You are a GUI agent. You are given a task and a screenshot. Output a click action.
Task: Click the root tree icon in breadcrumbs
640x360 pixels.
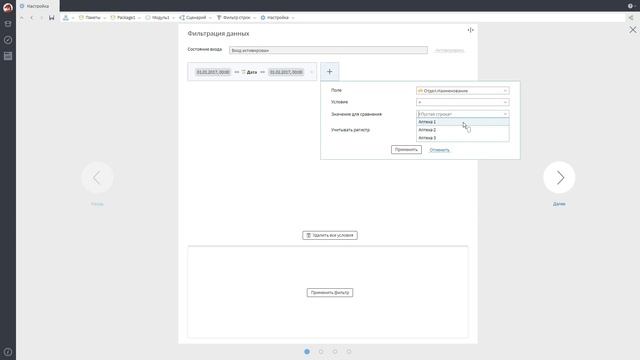pos(66,18)
